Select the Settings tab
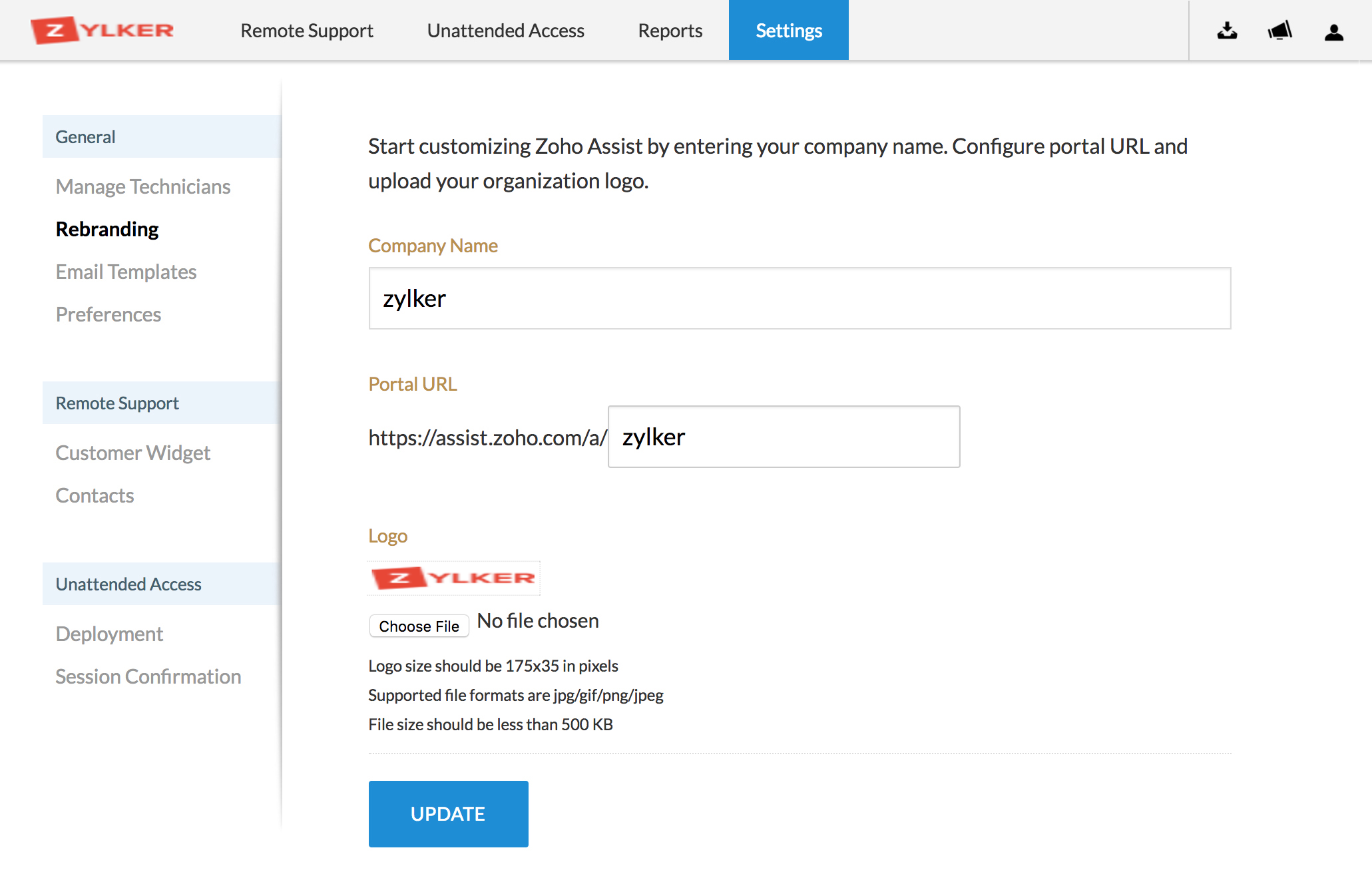 (x=788, y=30)
